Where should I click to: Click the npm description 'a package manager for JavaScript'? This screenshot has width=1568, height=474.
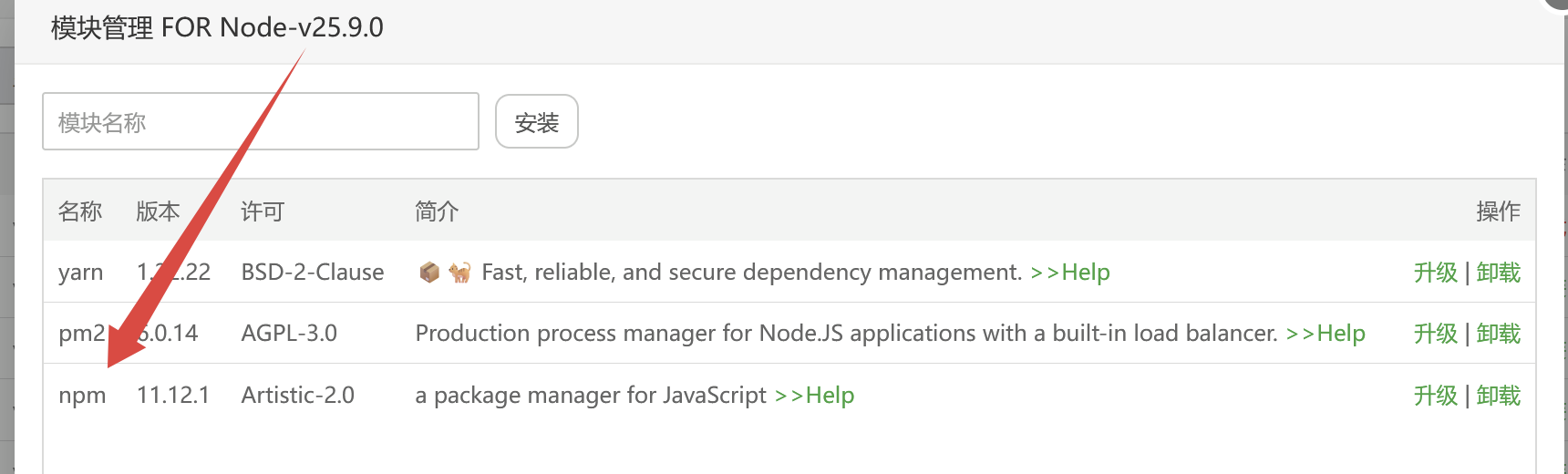pos(591,395)
